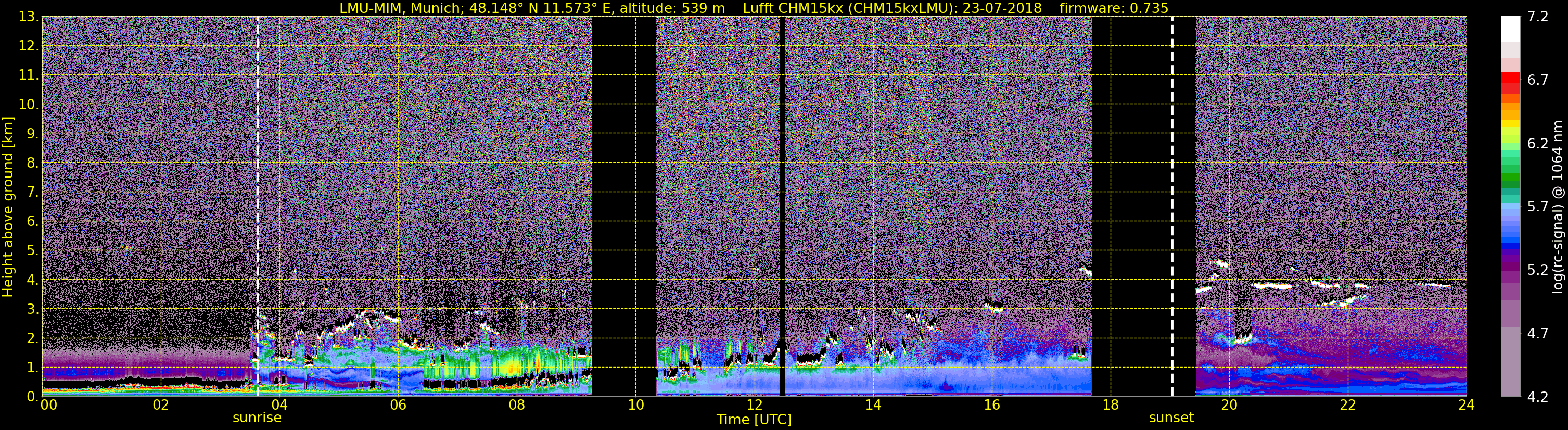The image size is (1568, 430).
Task: Click the '7.2' colorbar tick label
Action: 1538,17
